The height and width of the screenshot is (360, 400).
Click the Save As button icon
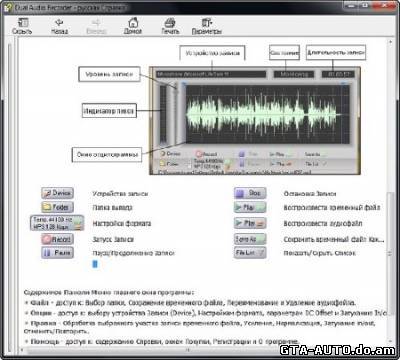pyautogui.click(x=250, y=239)
